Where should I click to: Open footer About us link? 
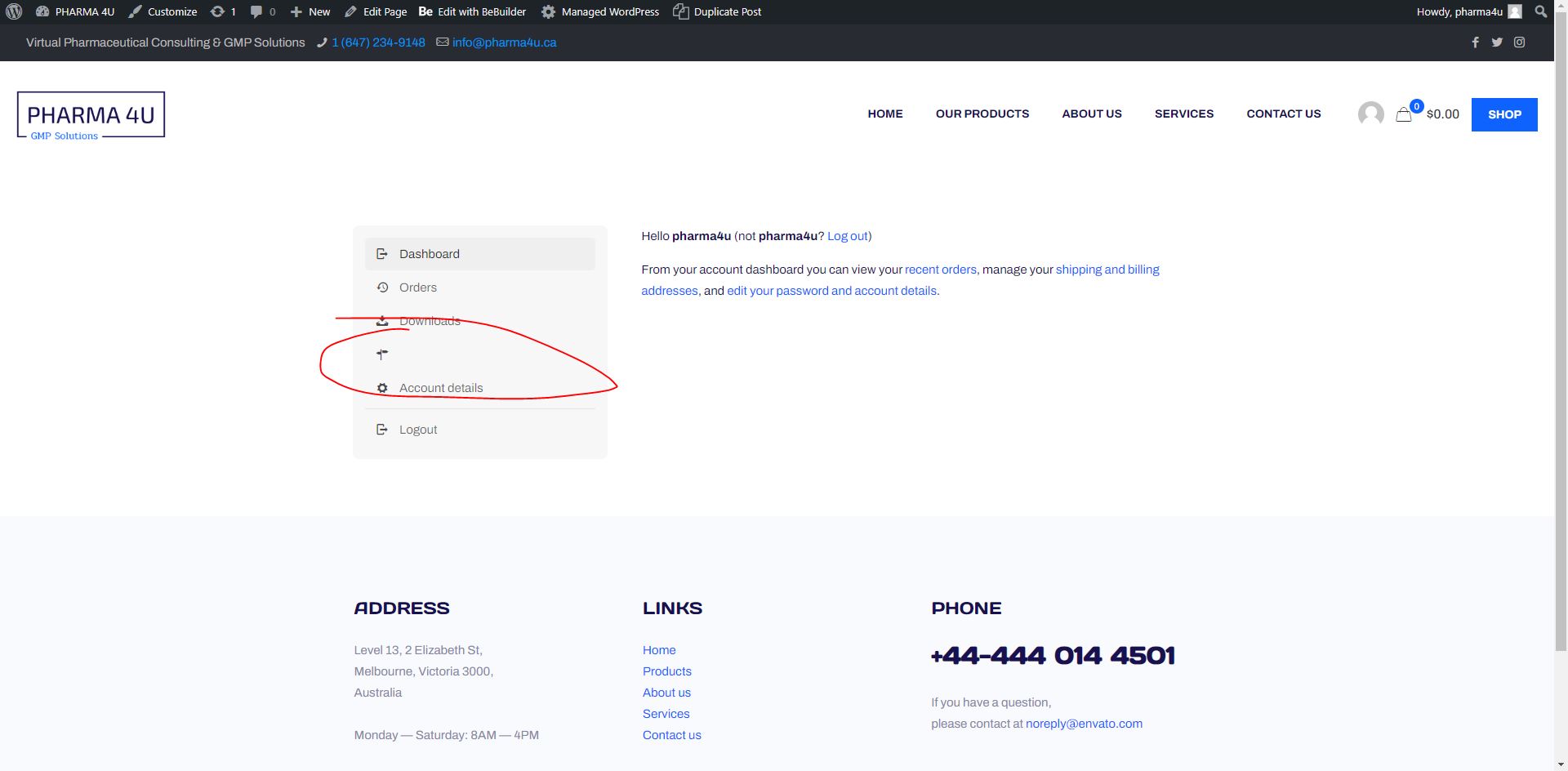[x=666, y=693]
